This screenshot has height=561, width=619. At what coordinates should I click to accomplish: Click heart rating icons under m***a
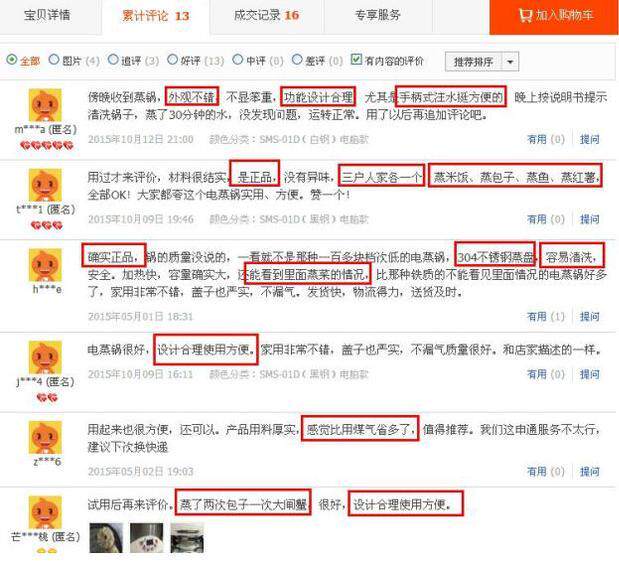47,146
